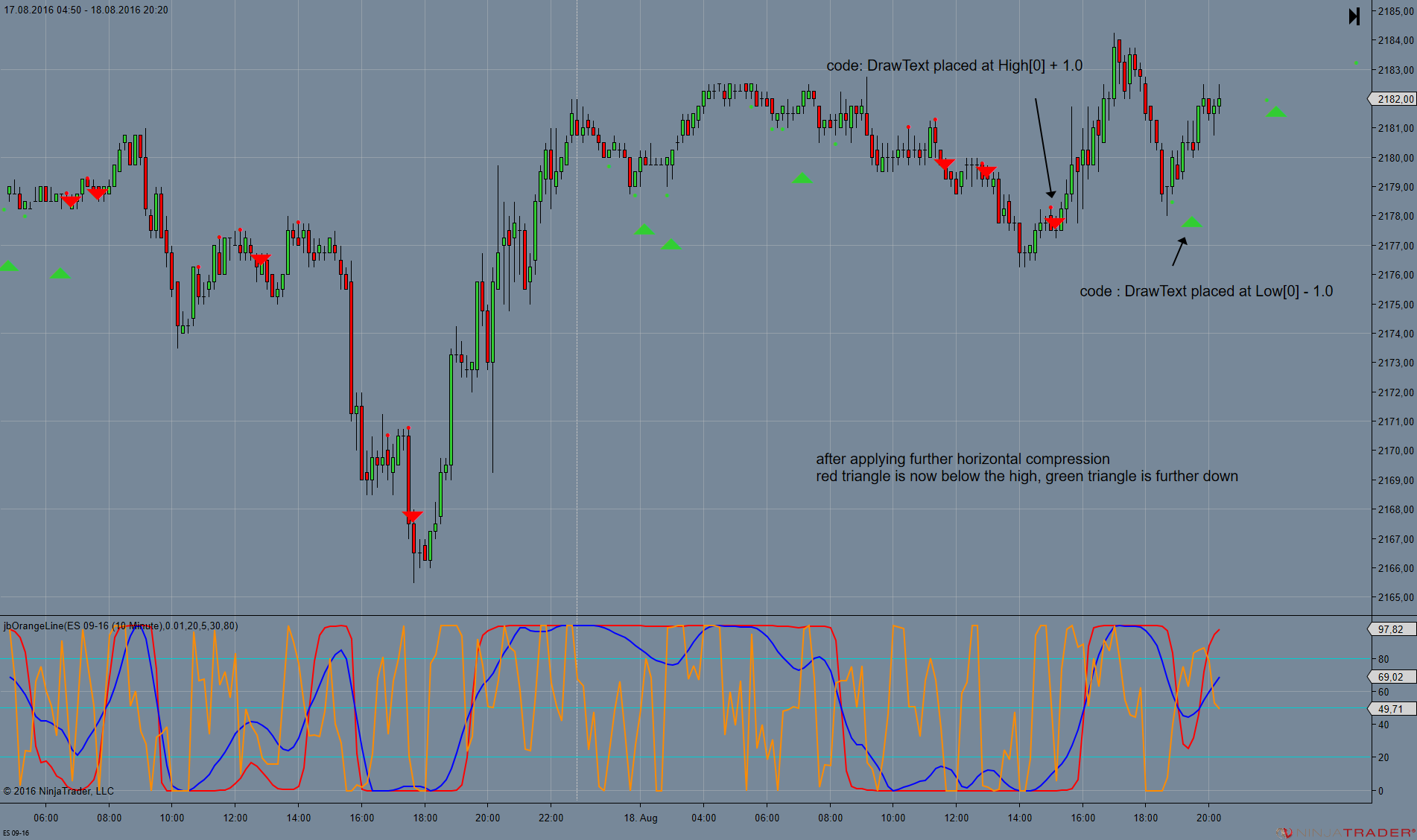Click the 2181,00 price axis label
Image resolution: width=1417 pixels, height=840 pixels.
pos(1395,128)
